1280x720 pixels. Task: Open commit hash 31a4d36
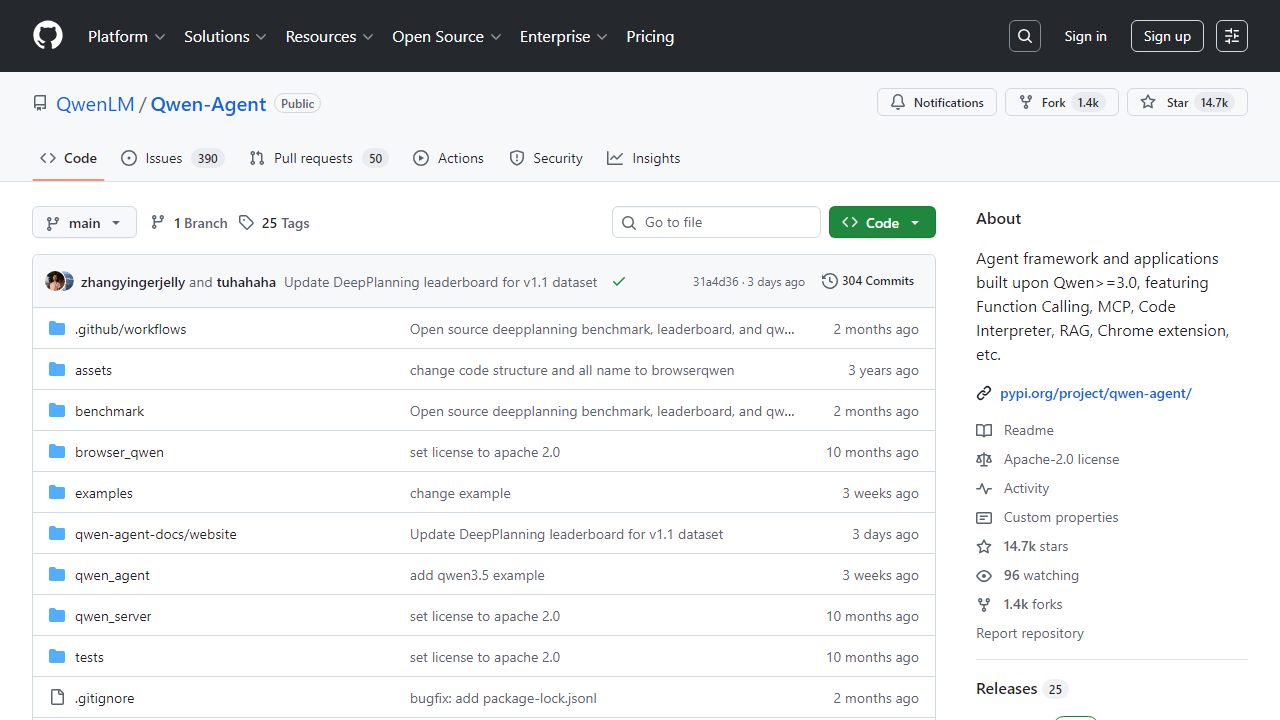click(715, 282)
